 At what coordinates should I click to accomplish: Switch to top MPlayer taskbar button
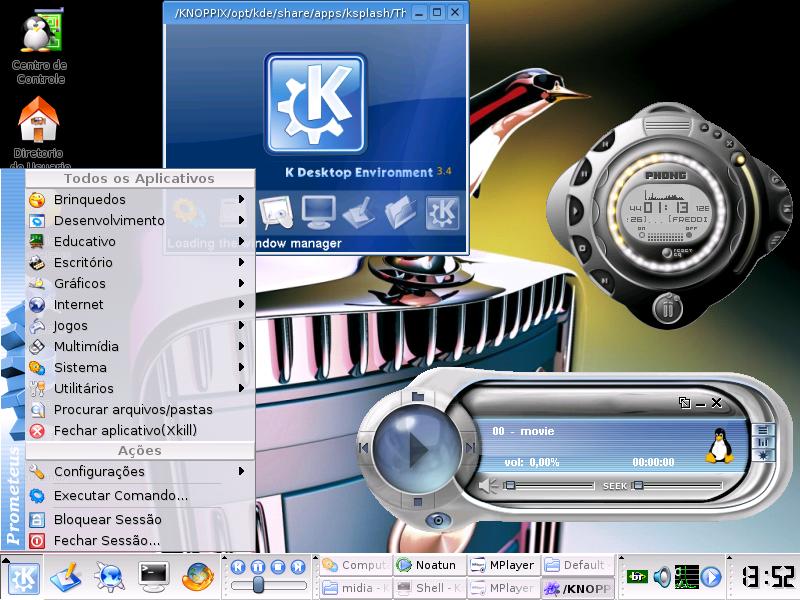pyautogui.click(x=504, y=565)
